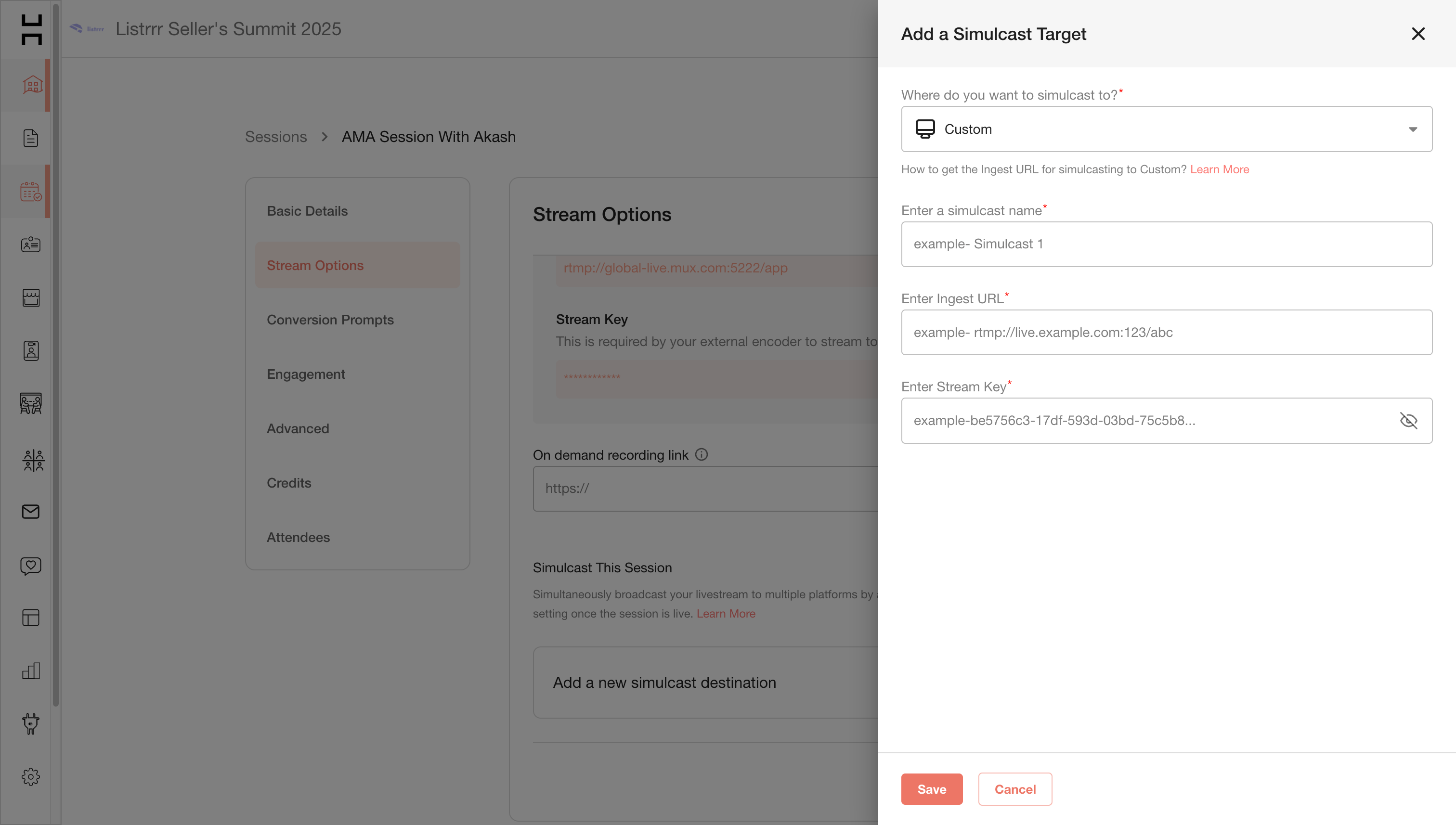Click the home icon in the sidebar
This screenshot has width=1456, height=825.
click(32, 84)
